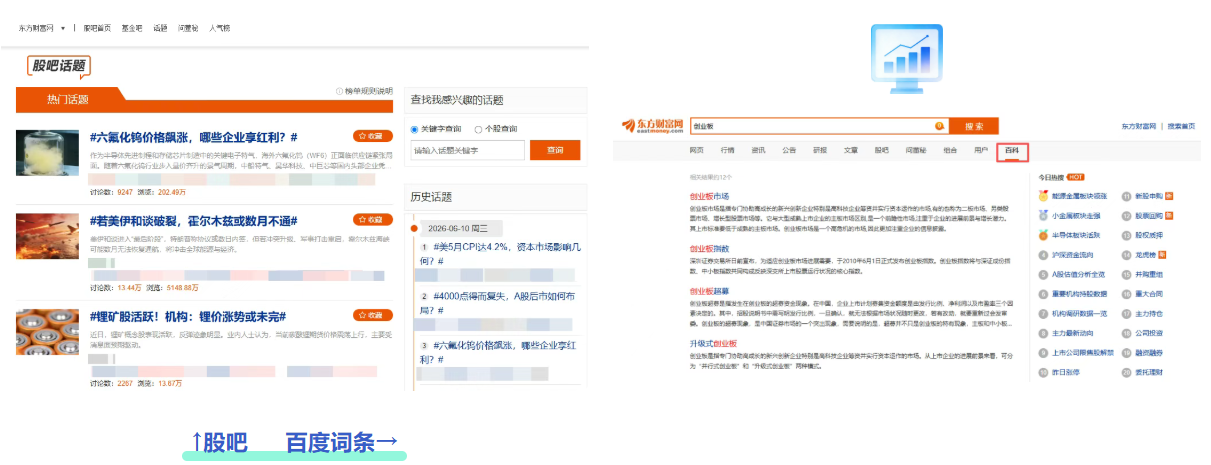Switch to the 研报 search tab
The width and height of the screenshot is (1211, 465).
(x=820, y=150)
